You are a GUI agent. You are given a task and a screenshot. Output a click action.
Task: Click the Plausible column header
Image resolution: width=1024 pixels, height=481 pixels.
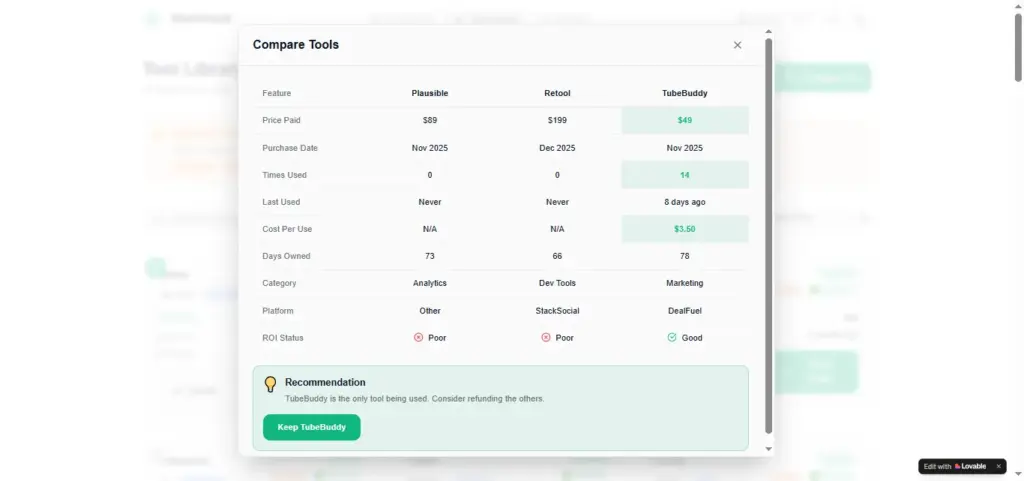[x=430, y=93]
